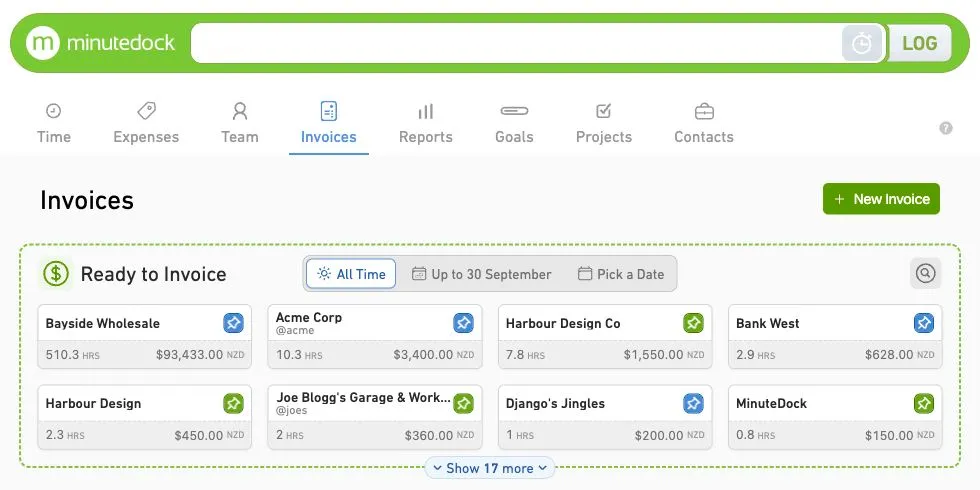Pin Bayside Wholesale with its pin icon
Screen dimensions: 980x490
coord(233,323)
